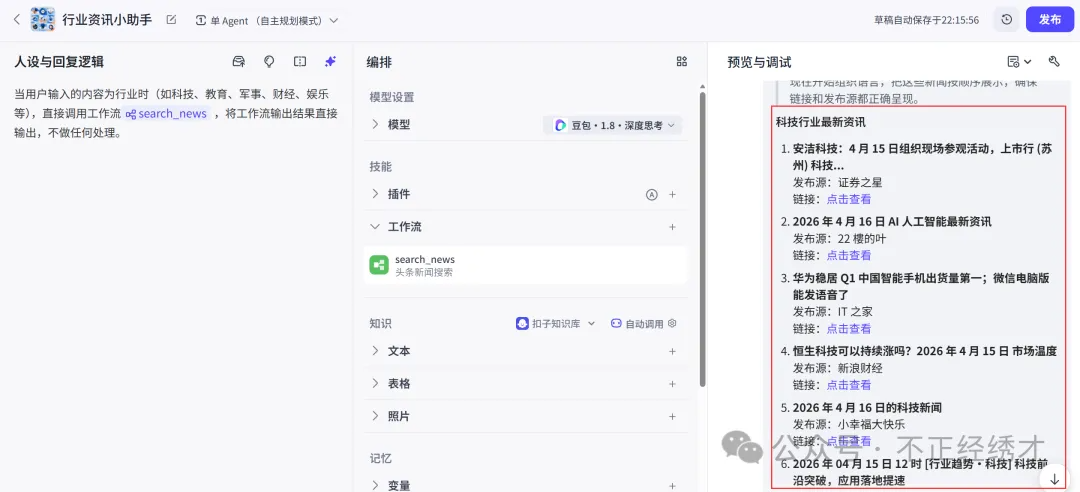This screenshot has width=1080, height=492.
Task: Click the 安洁科技 news headline
Action: point(922,157)
